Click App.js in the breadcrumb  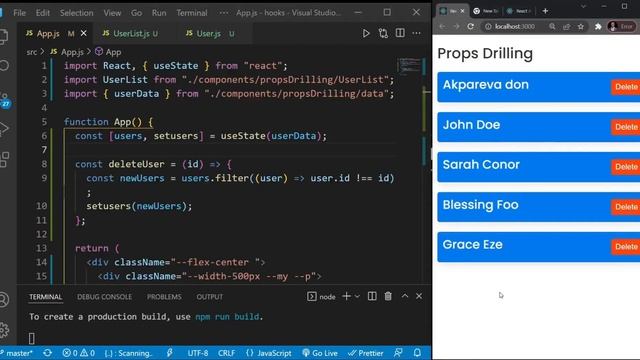point(67,52)
